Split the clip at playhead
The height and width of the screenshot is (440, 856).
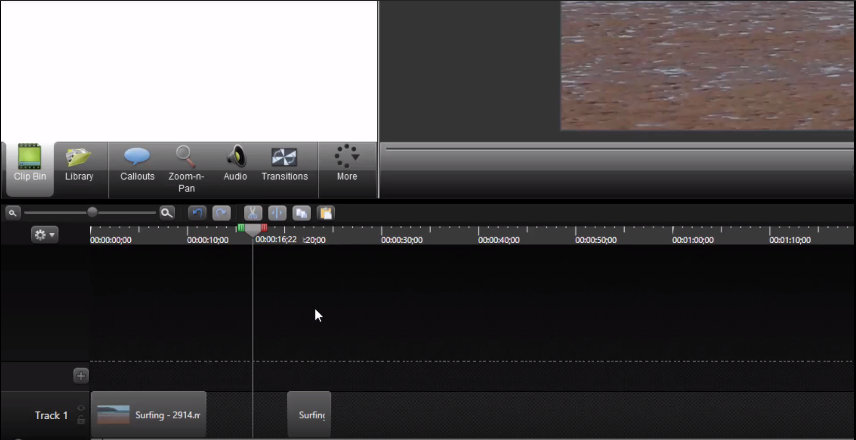[x=277, y=213]
